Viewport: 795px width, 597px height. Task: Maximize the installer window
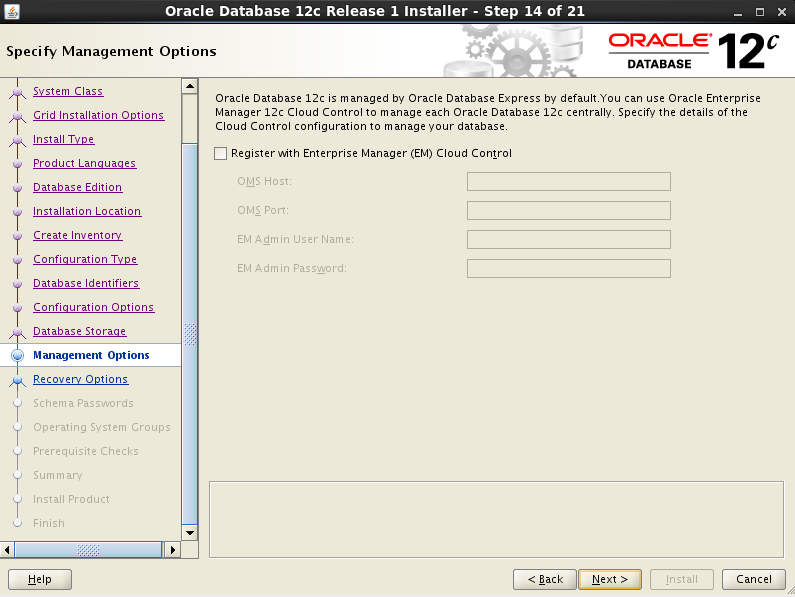(760, 12)
